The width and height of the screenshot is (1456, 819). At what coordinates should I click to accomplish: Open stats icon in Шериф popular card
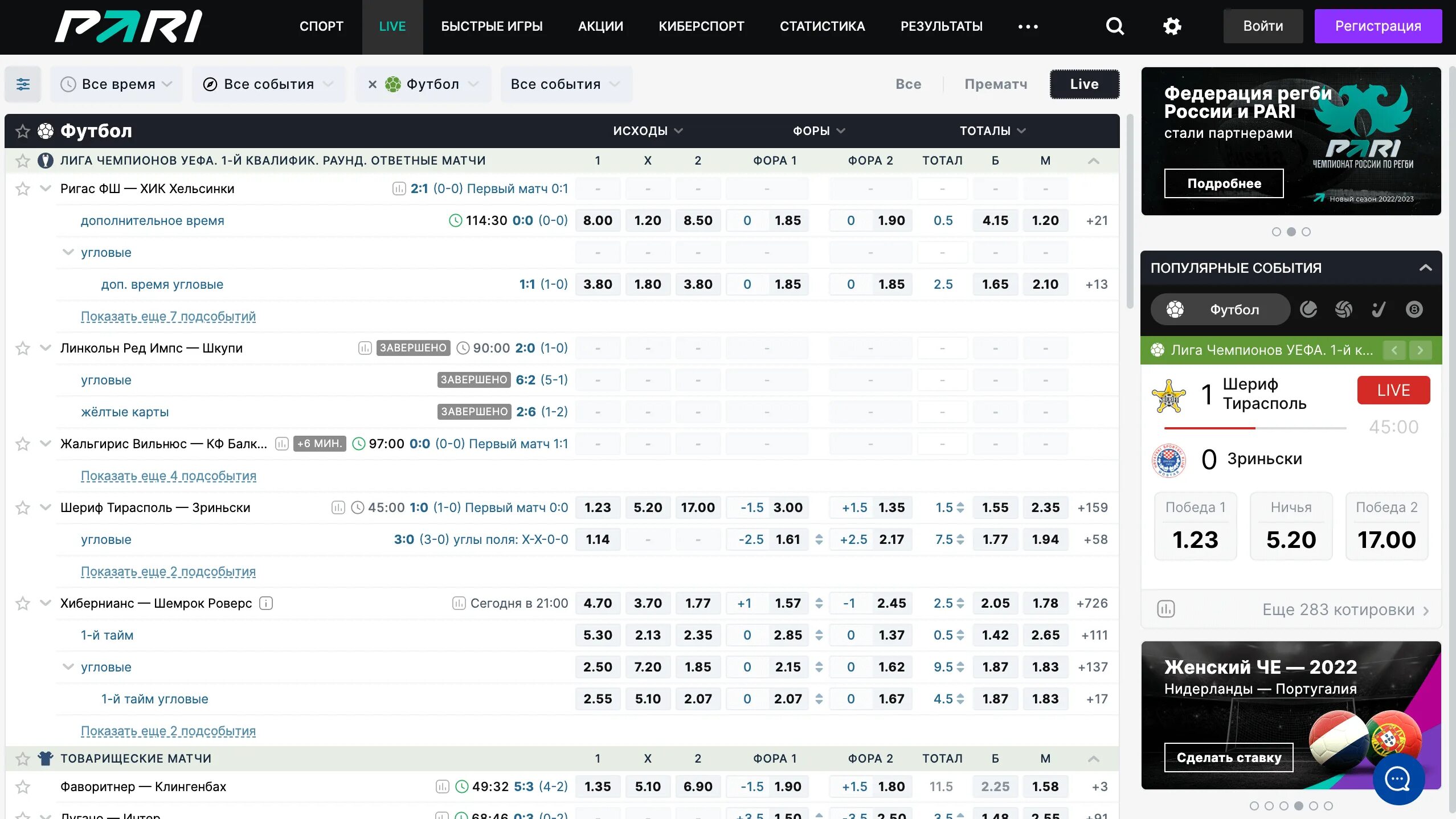pos(1166,609)
